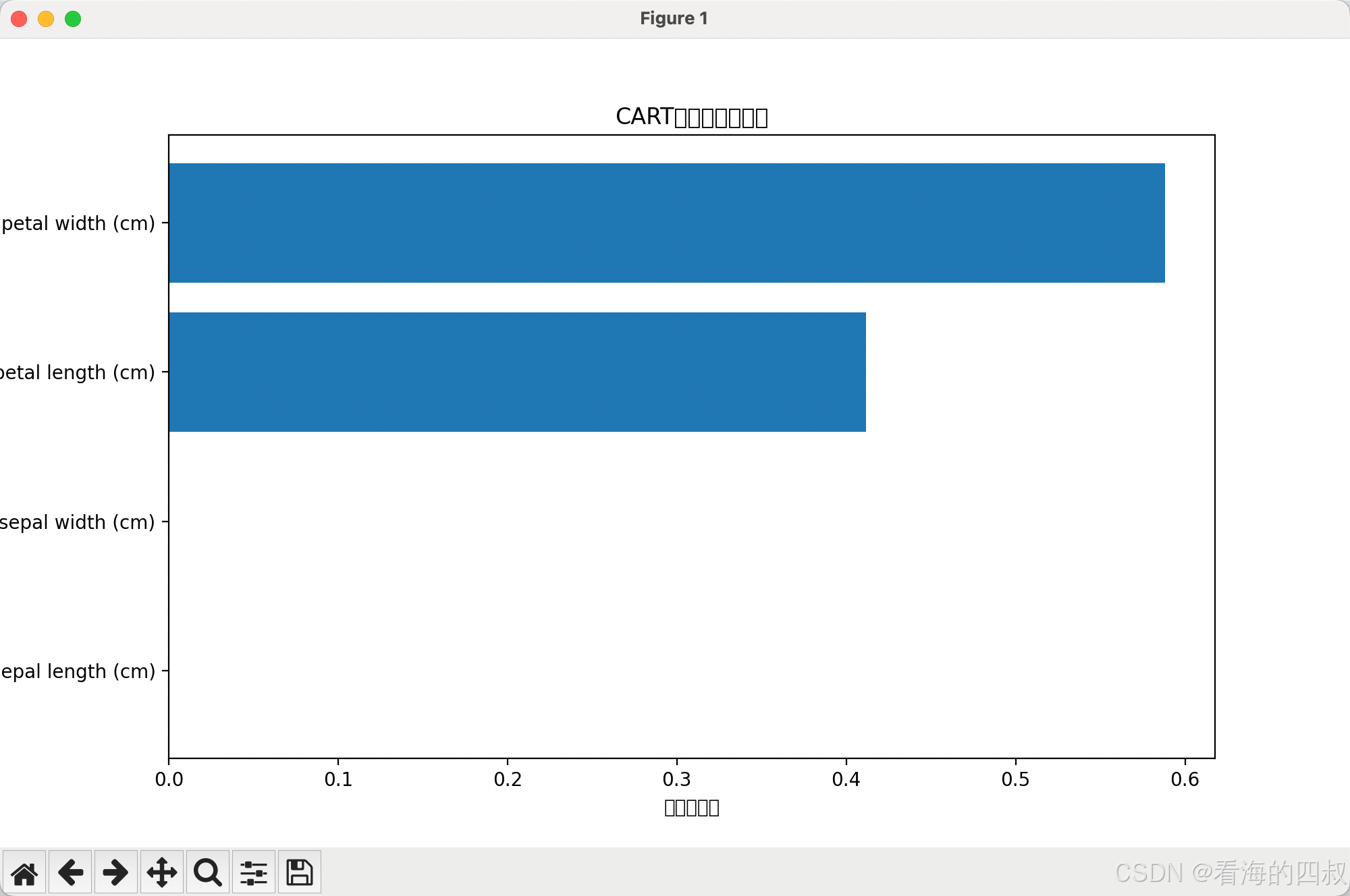Click the chart title starting with CART
This screenshot has height=896, width=1350.
(x=691, y=117)
